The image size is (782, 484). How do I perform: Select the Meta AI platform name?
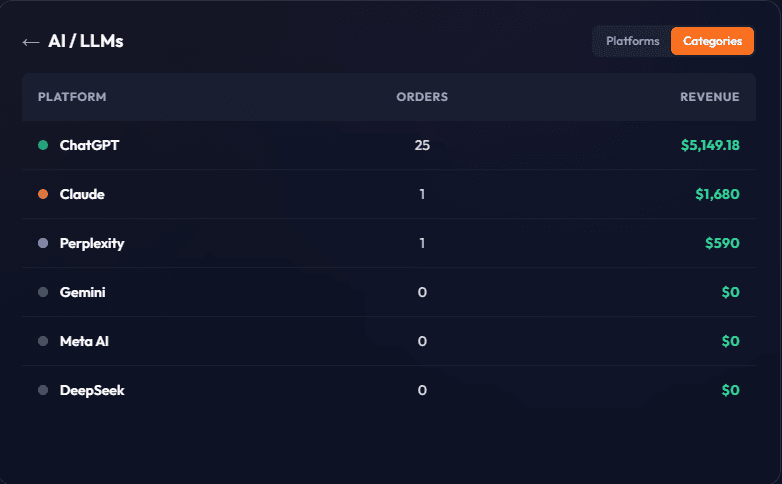84,341
